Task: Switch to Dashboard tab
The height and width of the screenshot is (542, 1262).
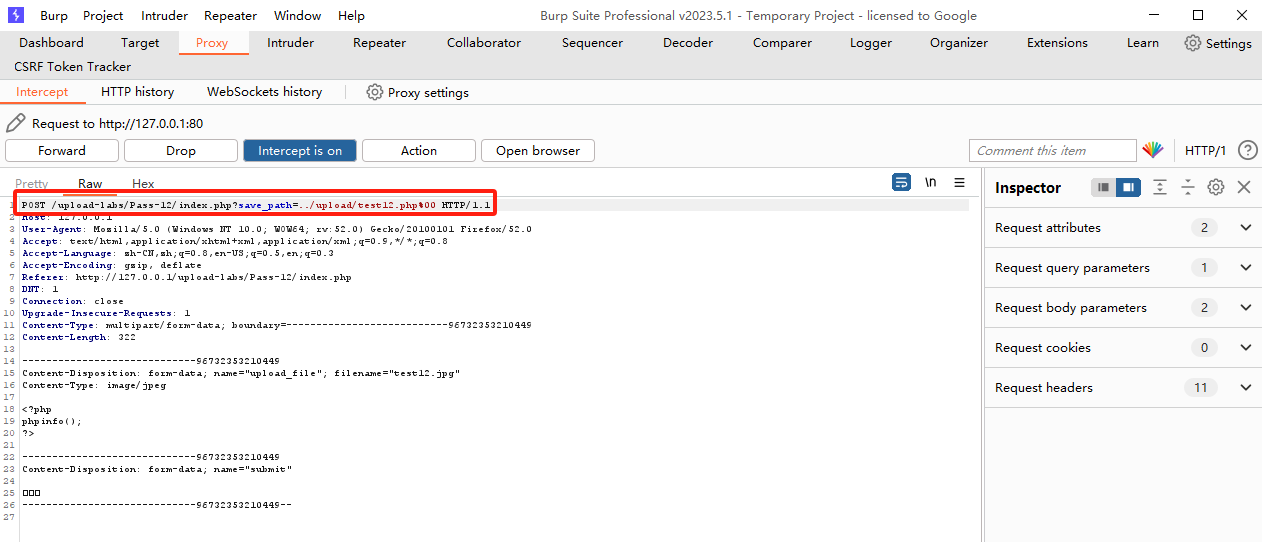Action: click(51, 43)
